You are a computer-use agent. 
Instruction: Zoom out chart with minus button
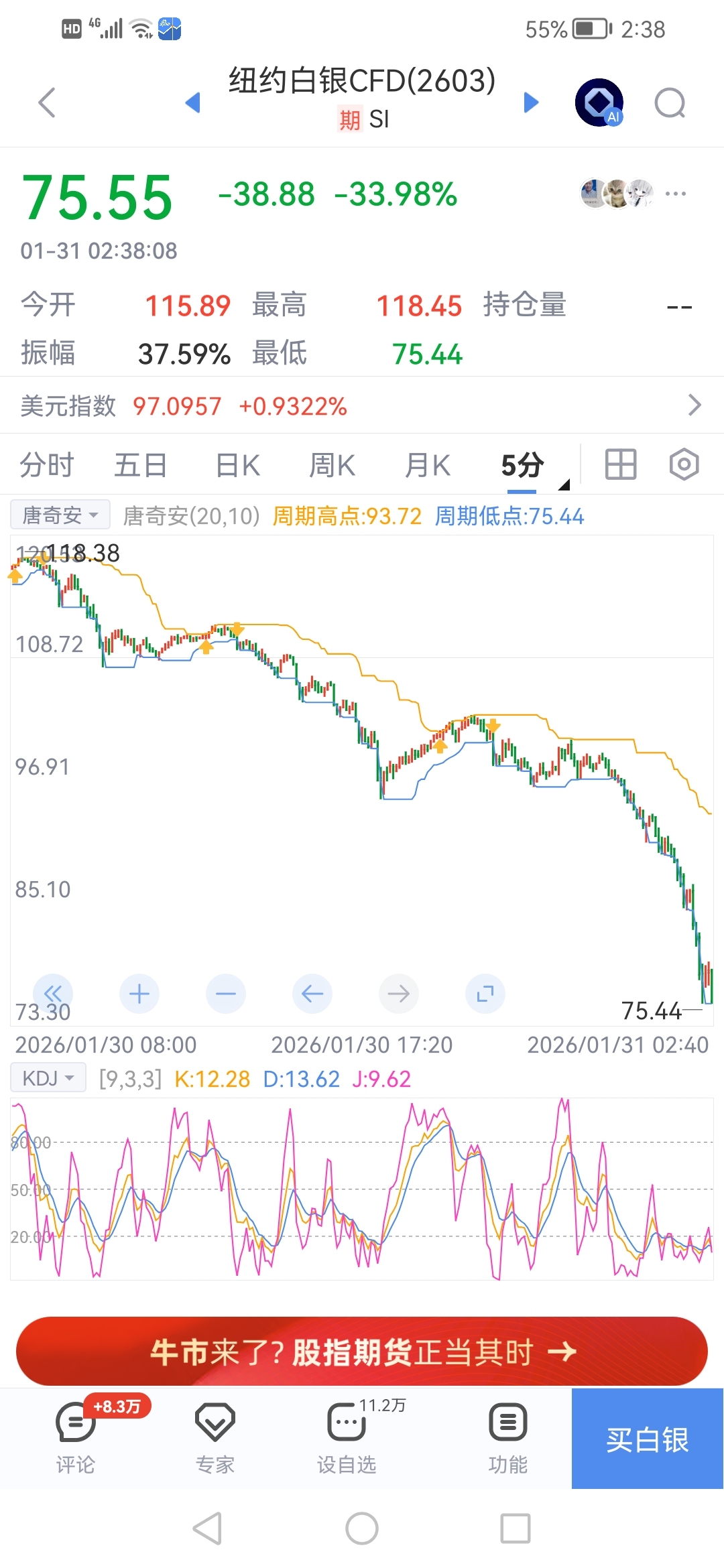[226, 994]
